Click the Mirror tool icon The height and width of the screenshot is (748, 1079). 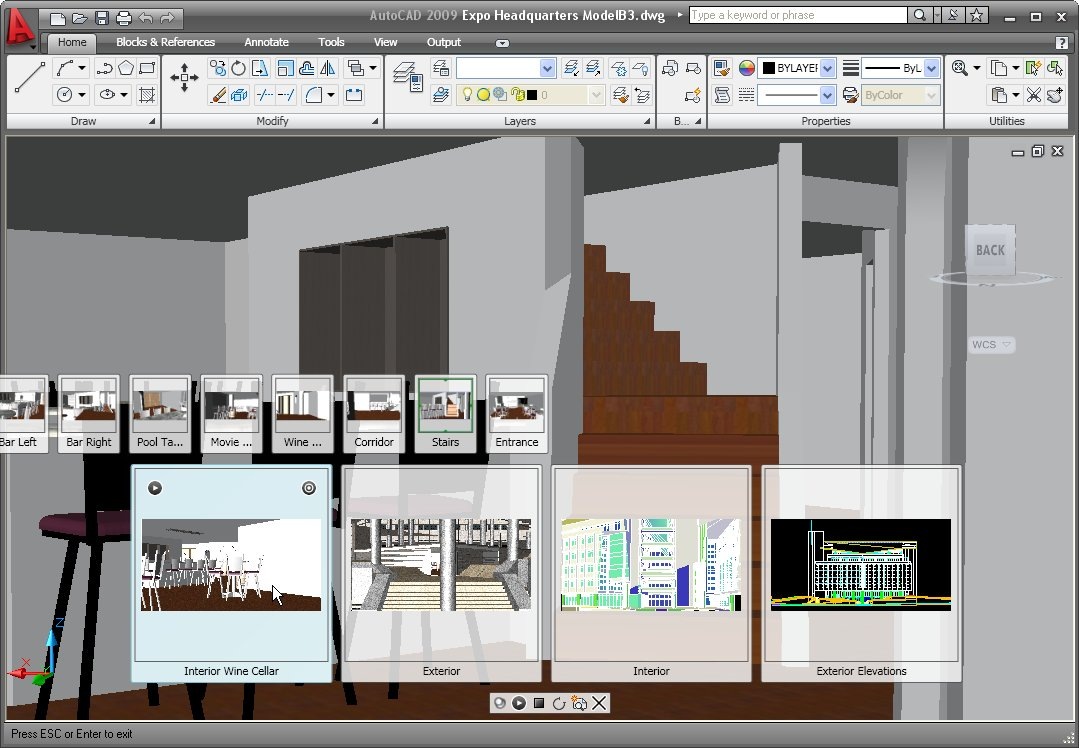click(x=327, y=68)
